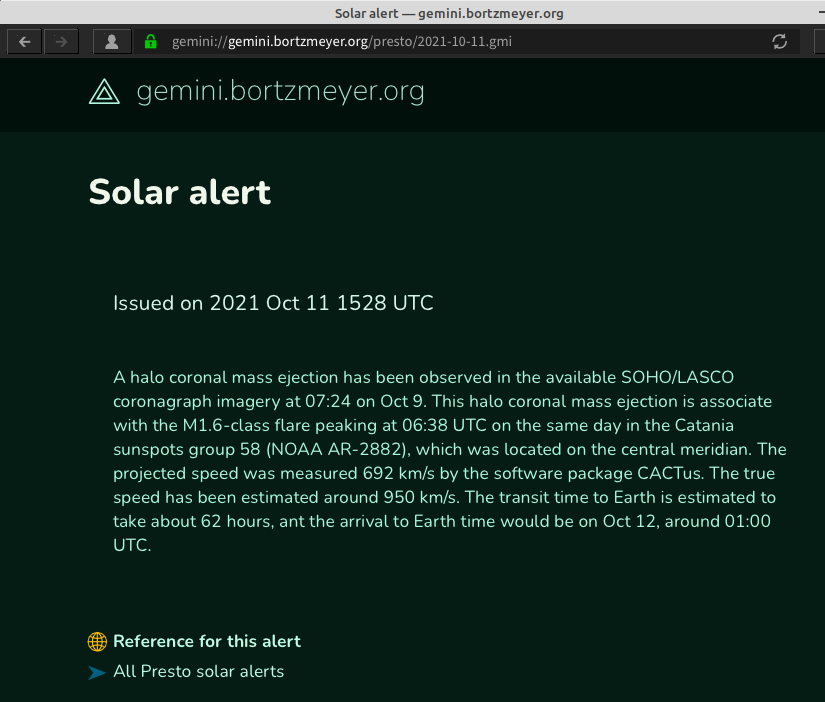Open the identity person icon menu
The width and height of the screenshot is (825, 702).
click(112, 42)
